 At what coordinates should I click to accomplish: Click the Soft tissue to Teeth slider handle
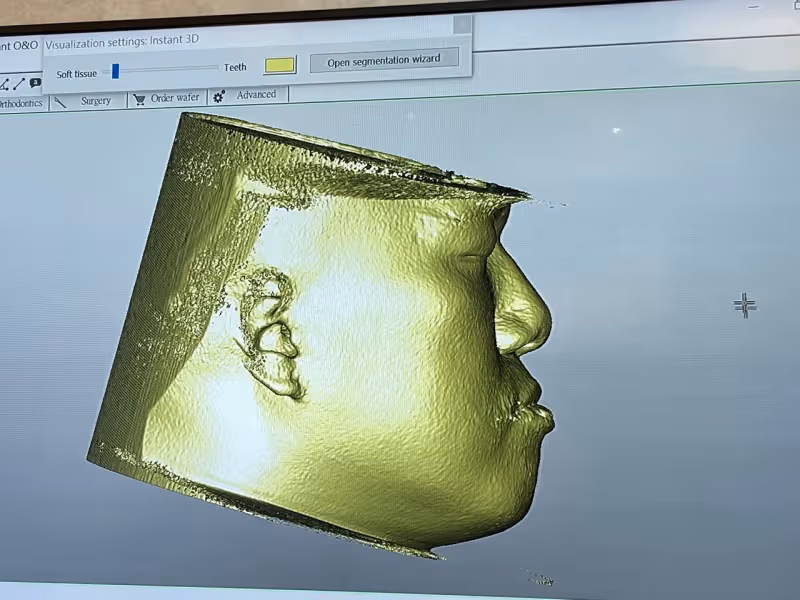(115, 71)
